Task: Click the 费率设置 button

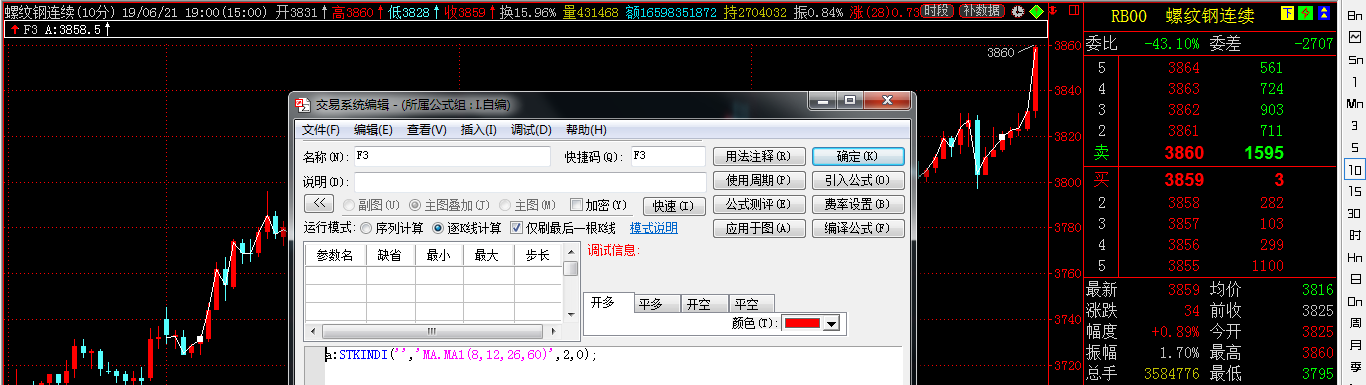Action: [x=858, y=205]
